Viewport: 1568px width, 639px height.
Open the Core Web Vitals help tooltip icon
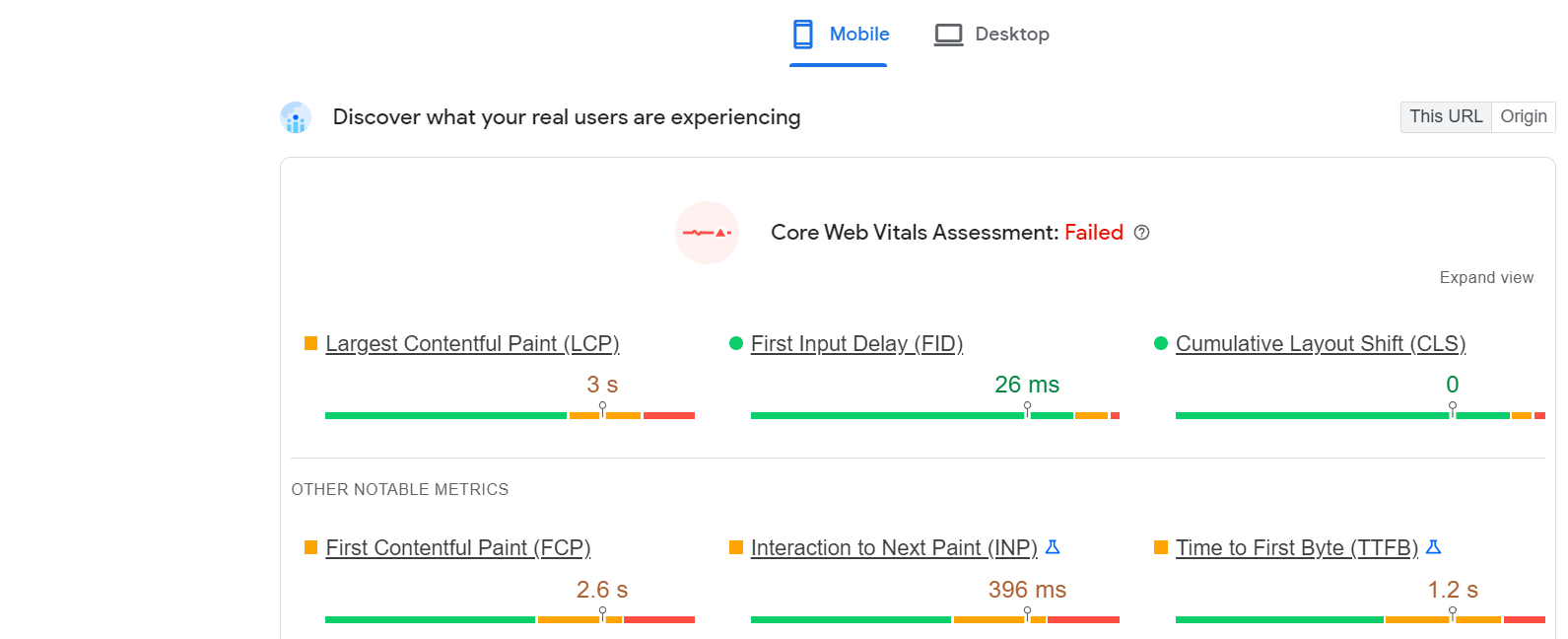(x=1141, y=233)
